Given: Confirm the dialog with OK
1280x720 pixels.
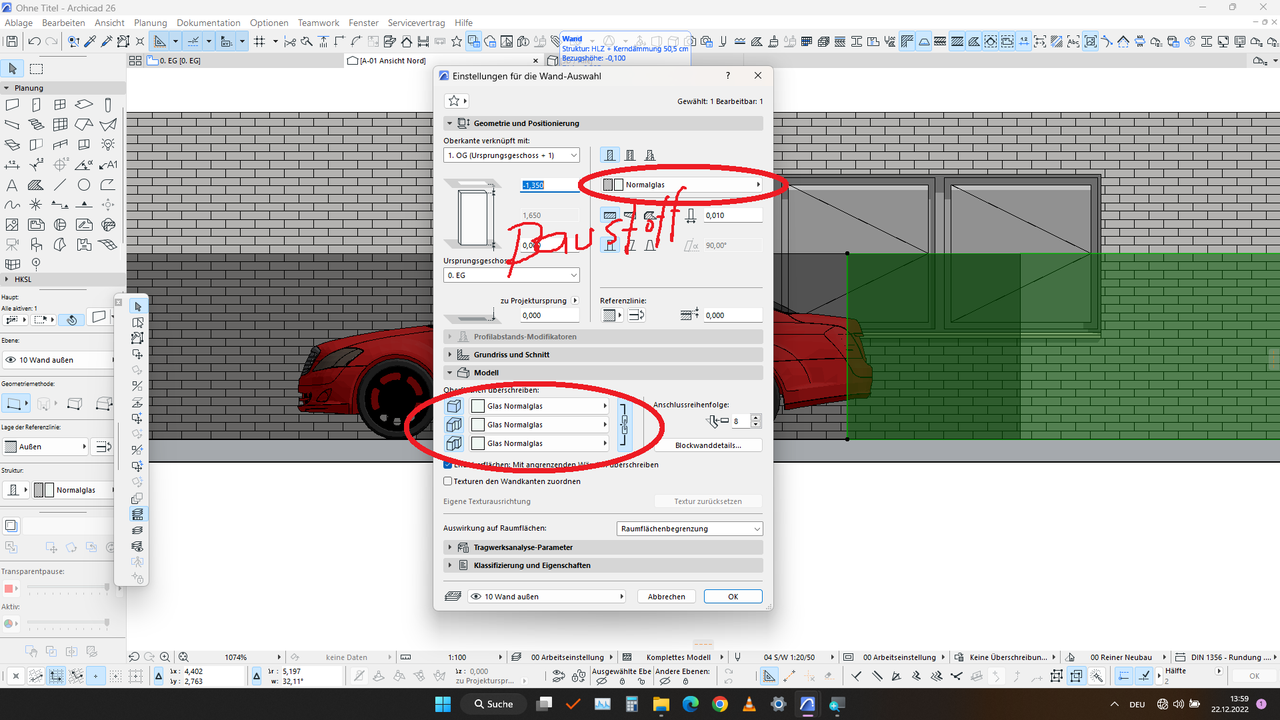Looking at the screenshot, I should pos(733,596).
